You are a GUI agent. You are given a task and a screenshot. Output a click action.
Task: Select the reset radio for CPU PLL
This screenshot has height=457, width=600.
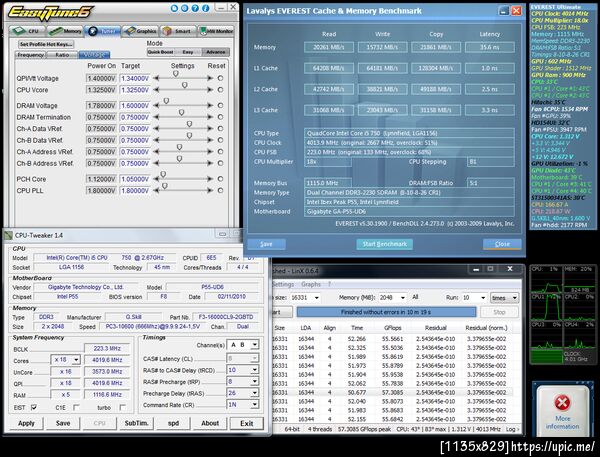coord(220,191)
